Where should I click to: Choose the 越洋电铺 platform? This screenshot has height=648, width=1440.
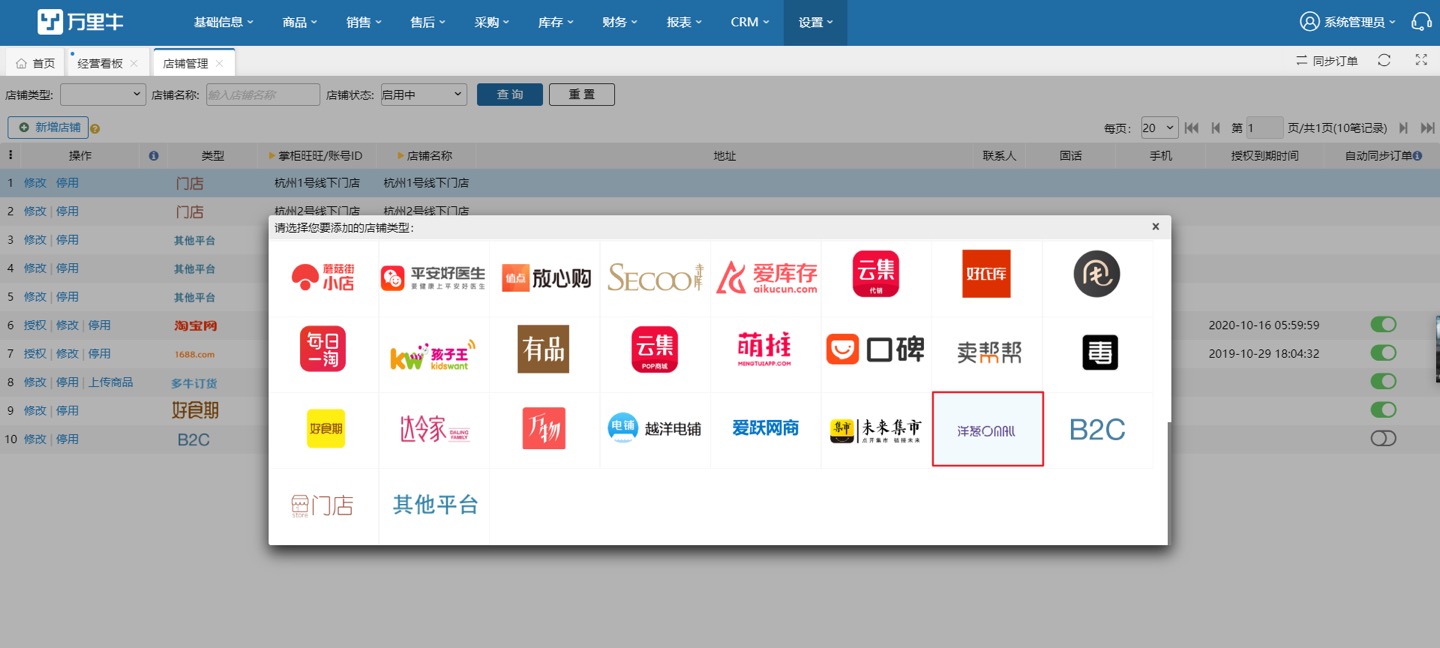[655, 428]
